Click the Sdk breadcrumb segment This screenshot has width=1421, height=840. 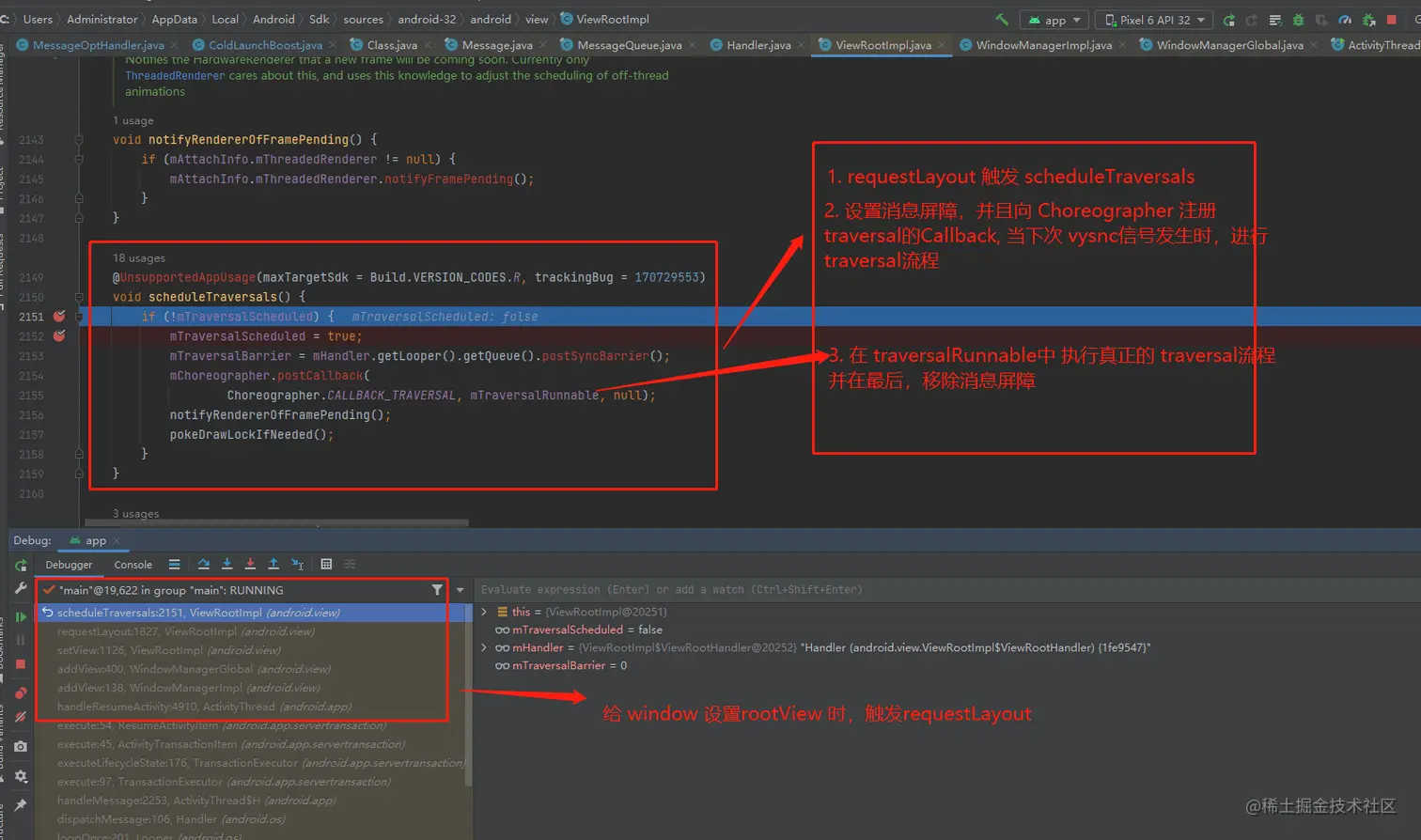(320, 20)
